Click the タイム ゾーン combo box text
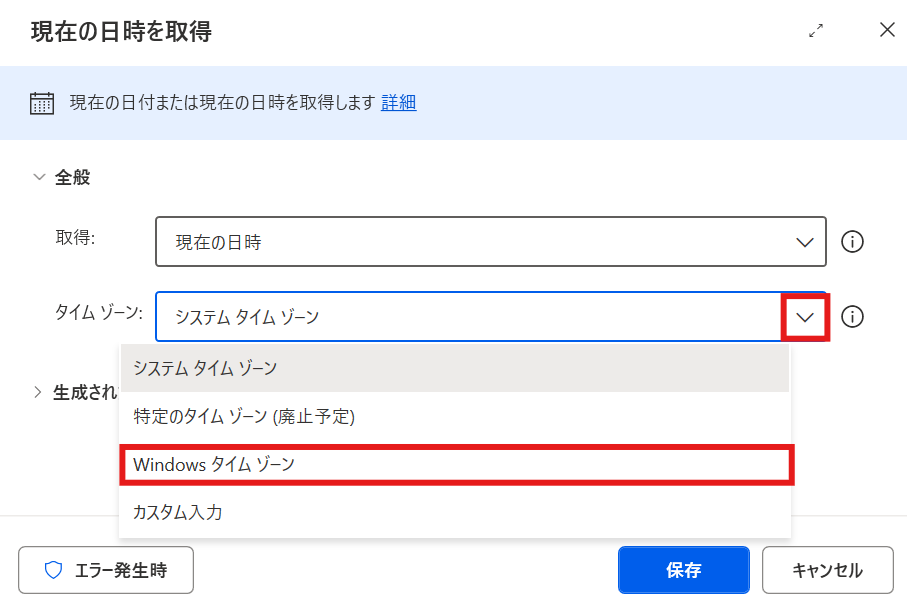 [247, 317]
